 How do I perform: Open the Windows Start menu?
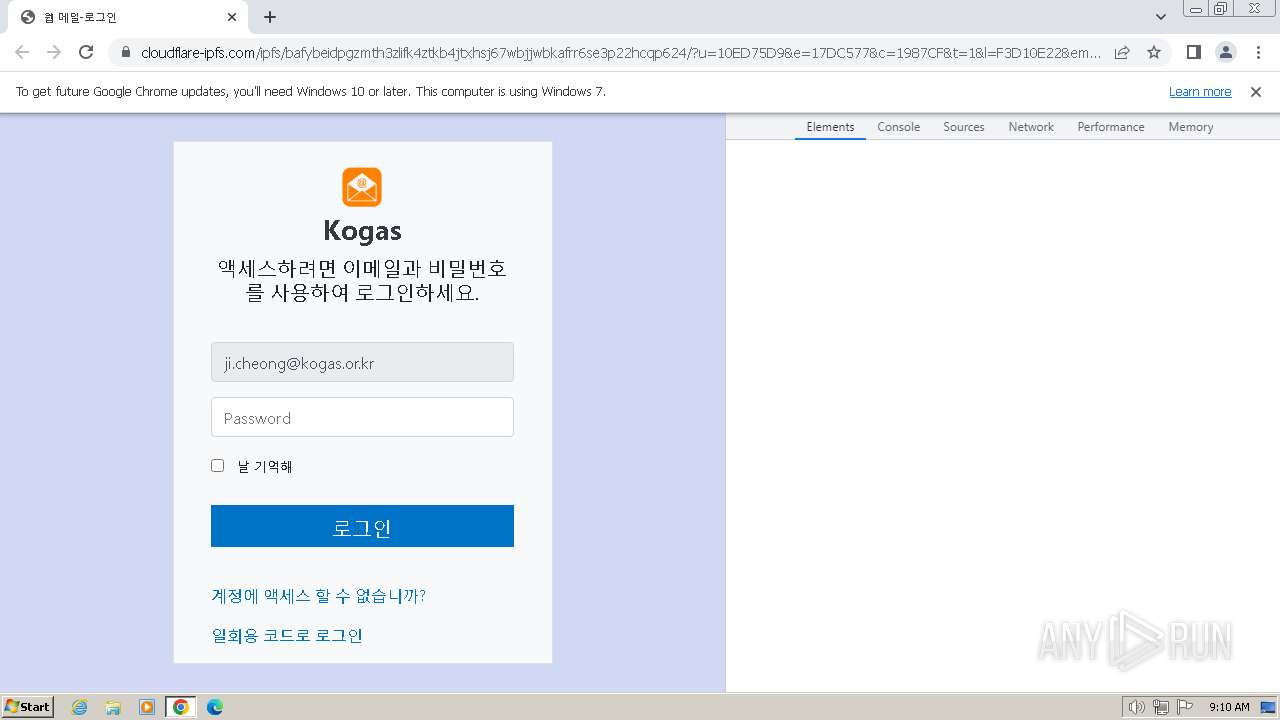point(28,707)
